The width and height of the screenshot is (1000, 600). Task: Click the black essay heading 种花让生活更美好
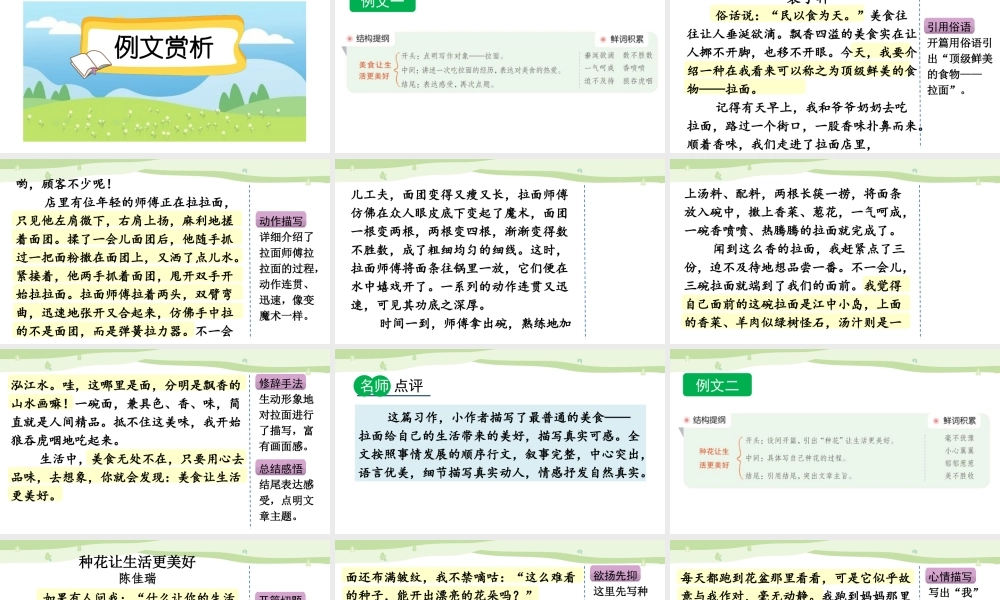coord(137,562)
